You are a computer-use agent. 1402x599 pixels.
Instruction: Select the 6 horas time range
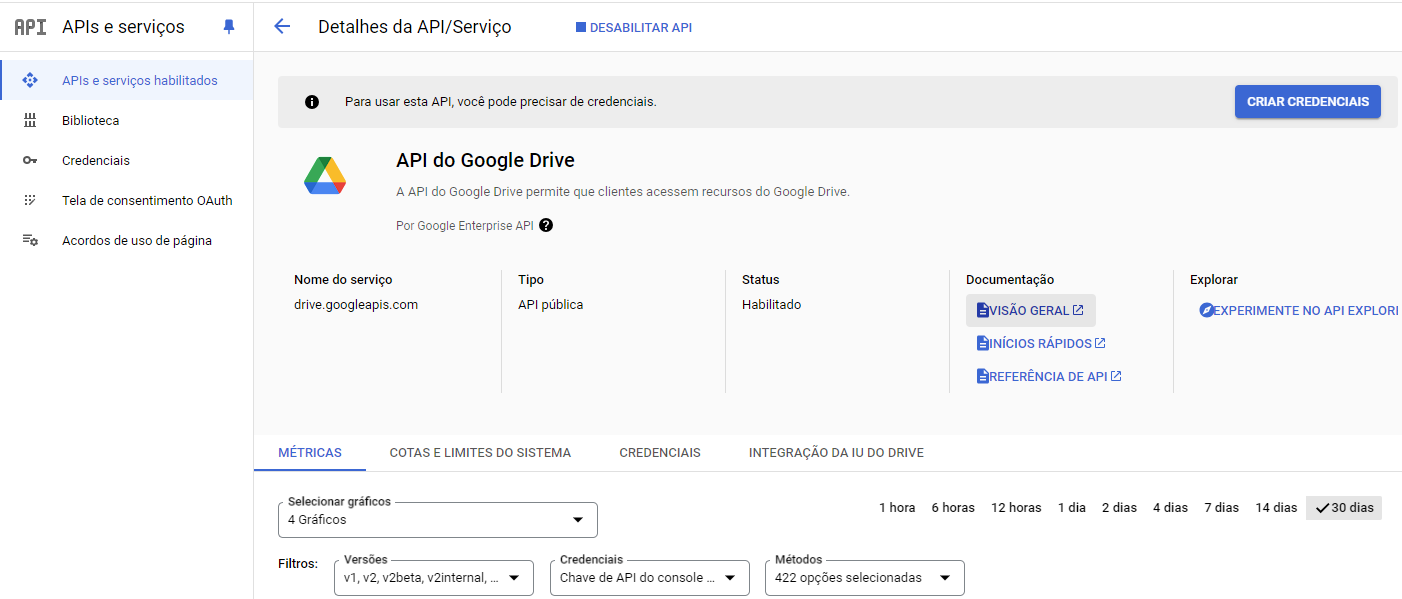pos(953,507)
